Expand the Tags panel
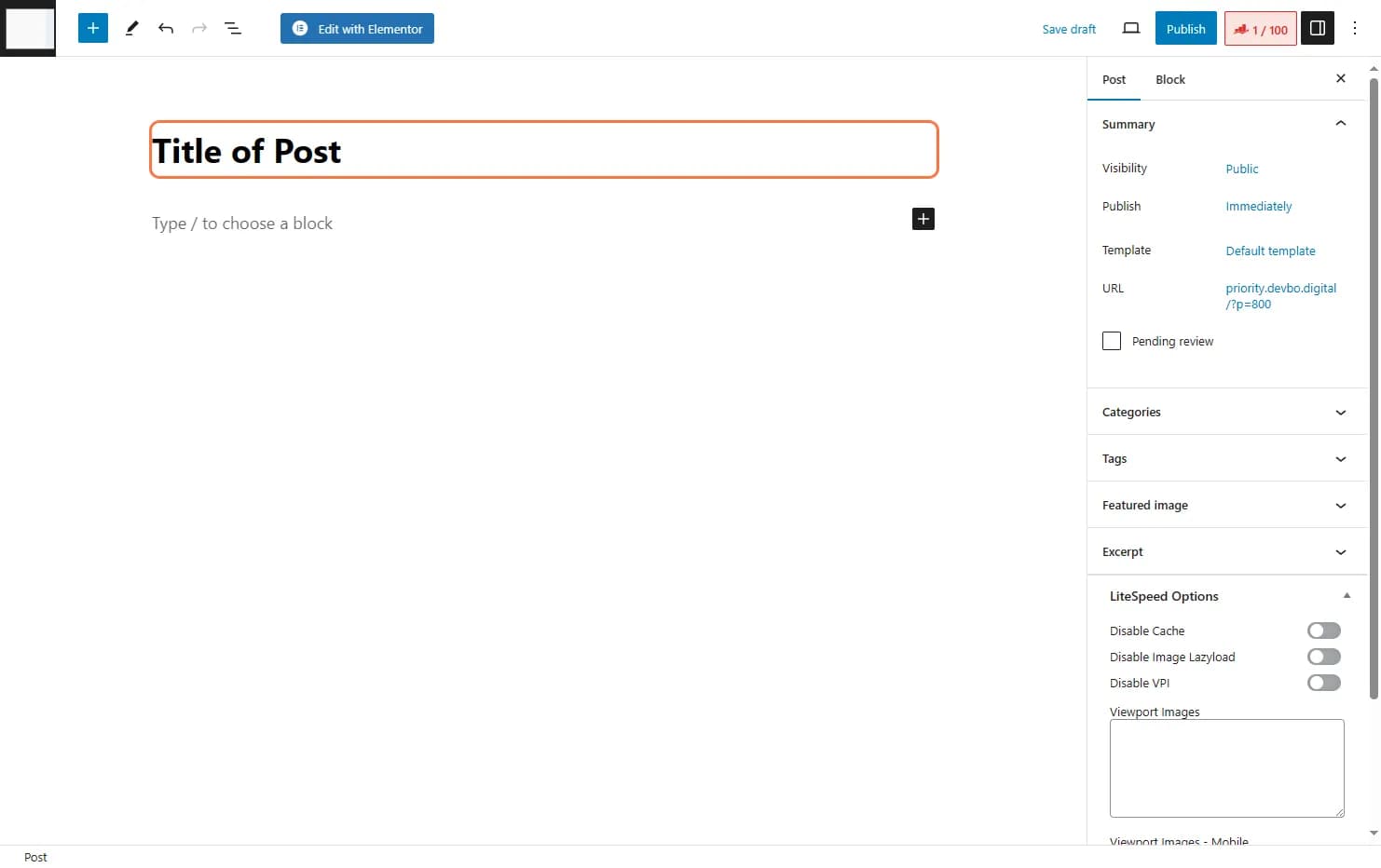Screen dimensions: 1381x868 (1226, 458)
